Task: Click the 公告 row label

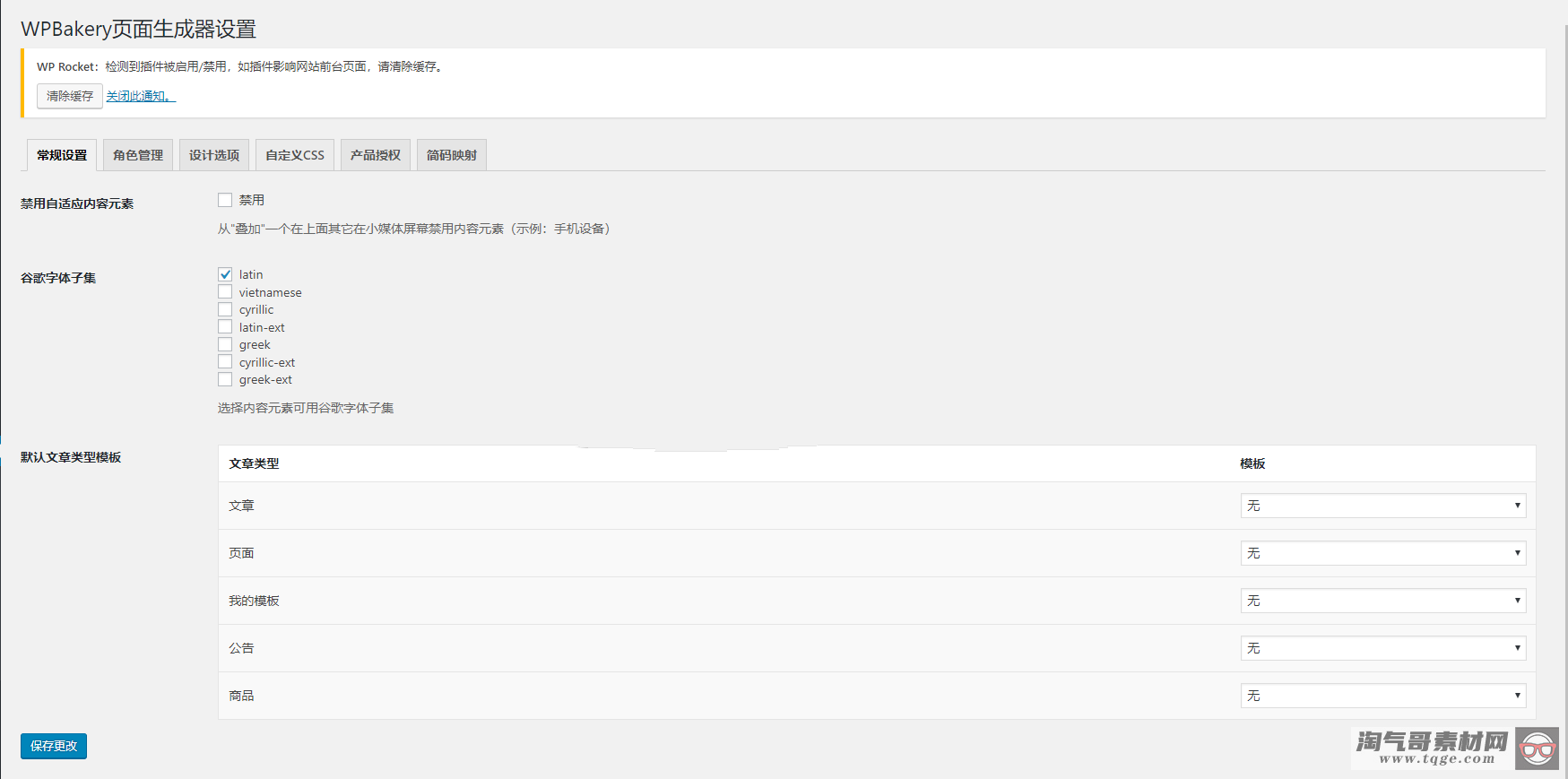Action: 241,648
